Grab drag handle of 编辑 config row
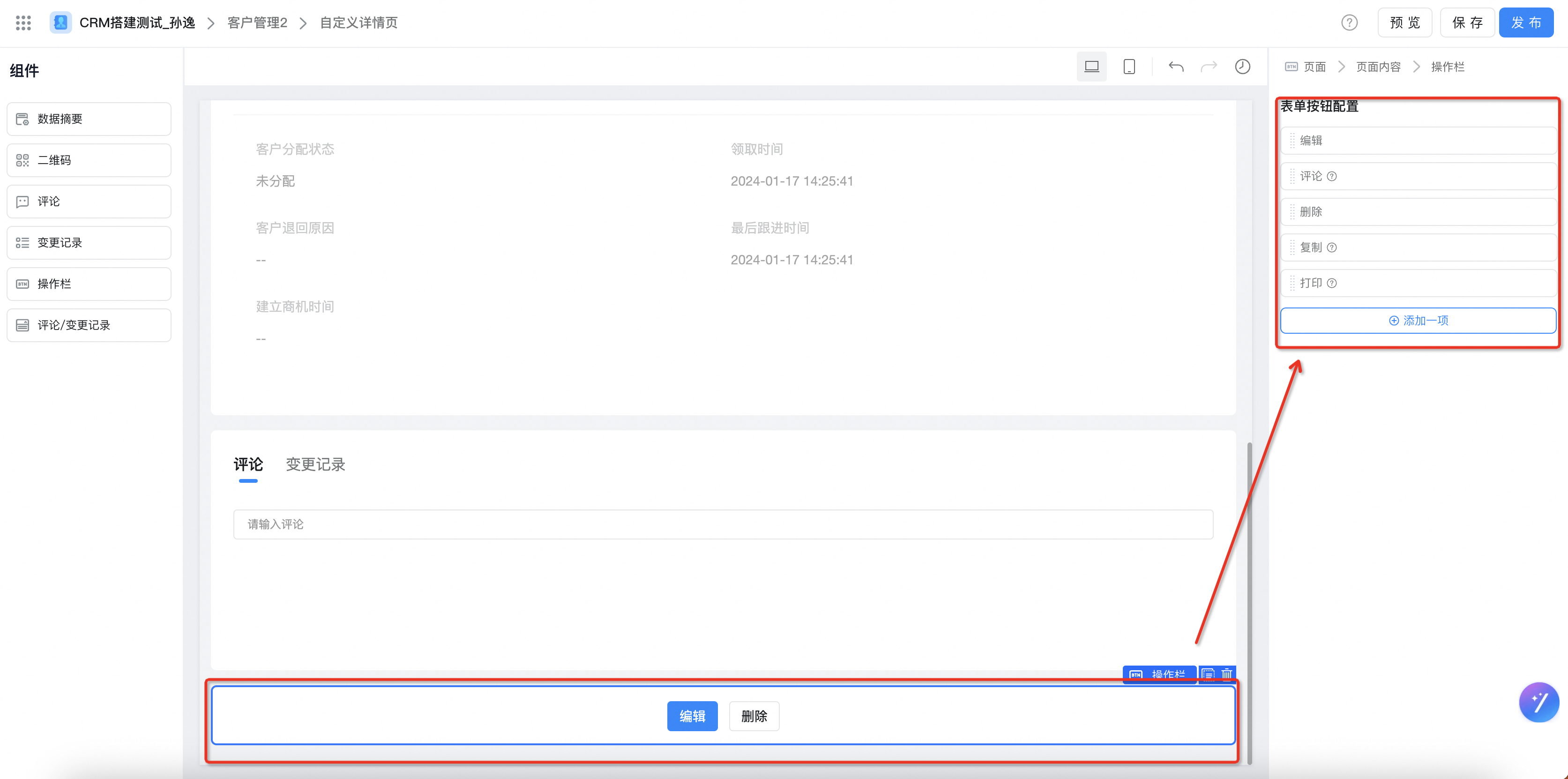1568x779 pixels. 1292,141
